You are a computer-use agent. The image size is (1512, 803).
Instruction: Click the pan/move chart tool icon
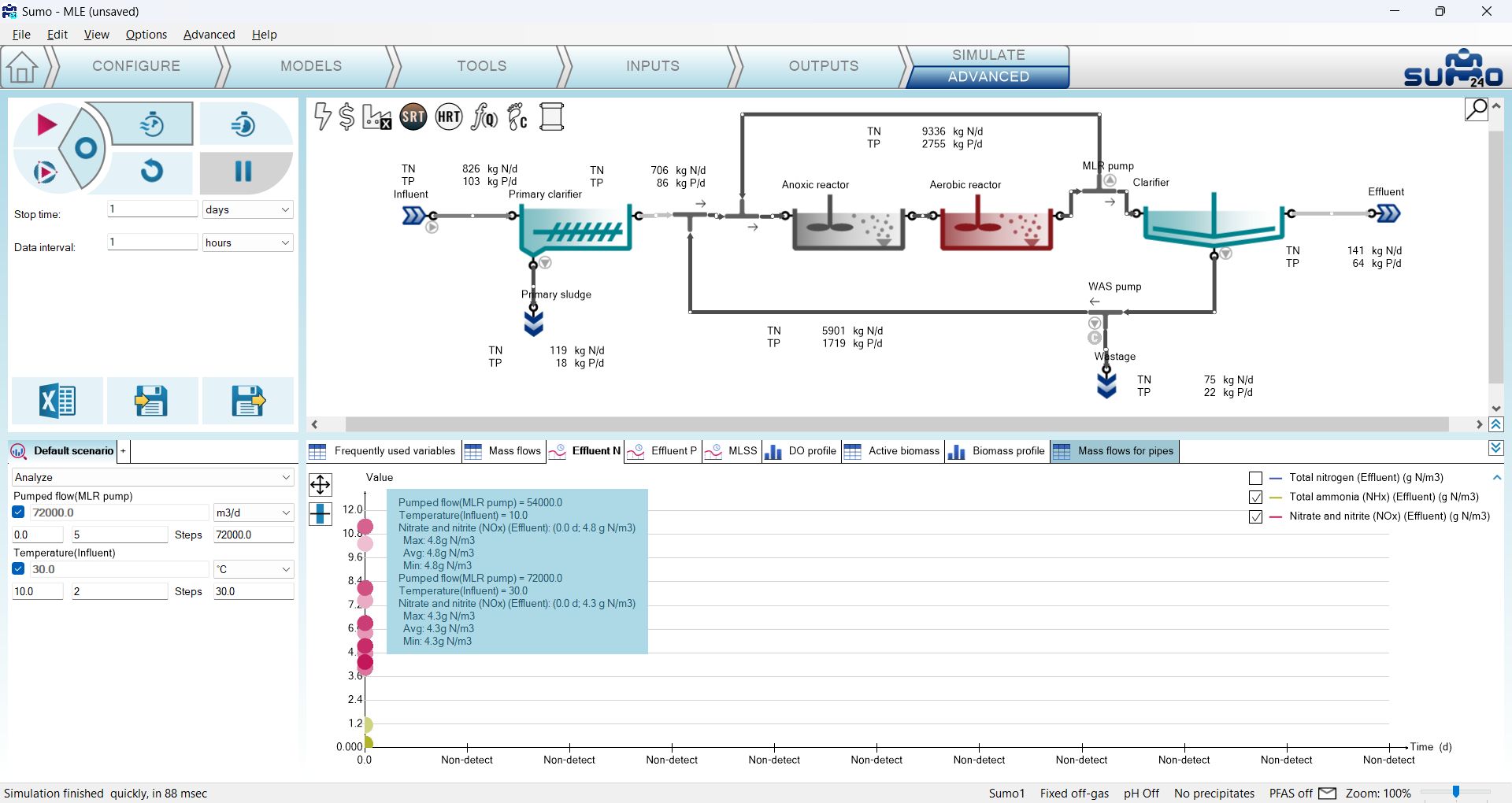click(x=321, y=484)
